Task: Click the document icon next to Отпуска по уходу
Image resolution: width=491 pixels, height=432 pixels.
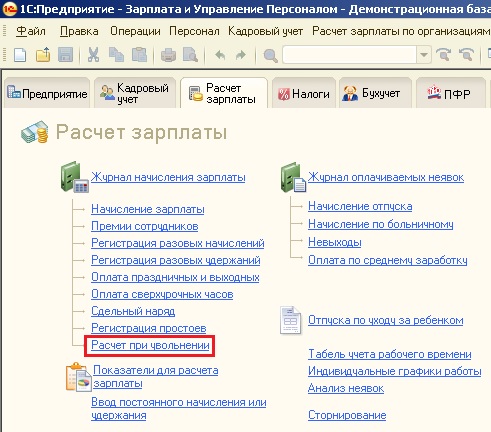Action: coord(290,320)
